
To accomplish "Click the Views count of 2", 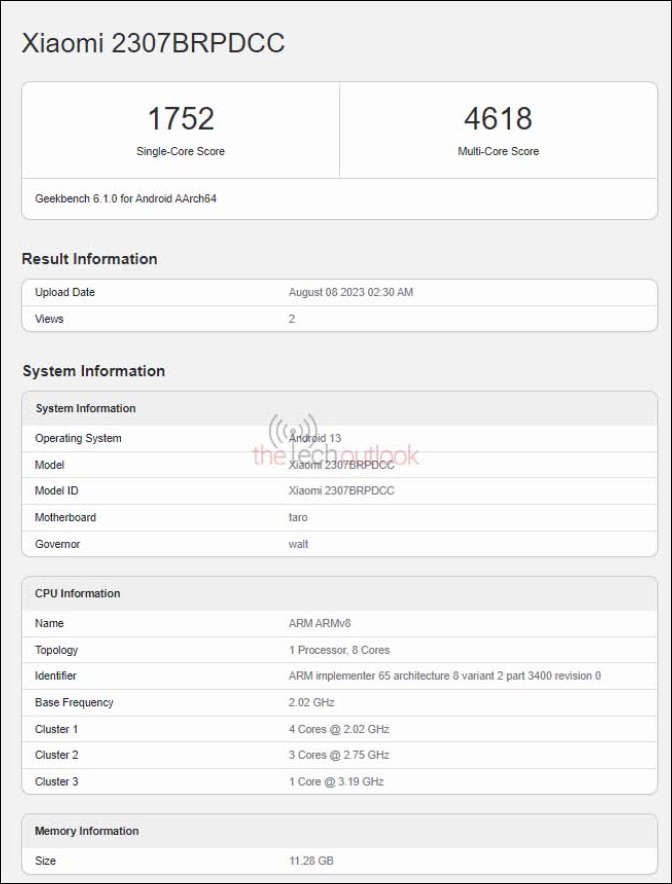I will pyautogui.click(x=291, y=319).
